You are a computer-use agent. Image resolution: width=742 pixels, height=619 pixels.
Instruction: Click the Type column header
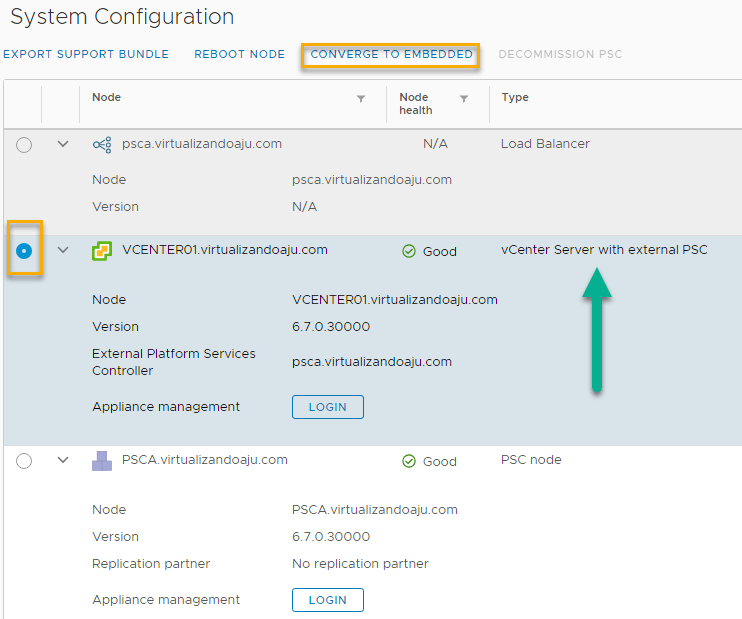515,98
